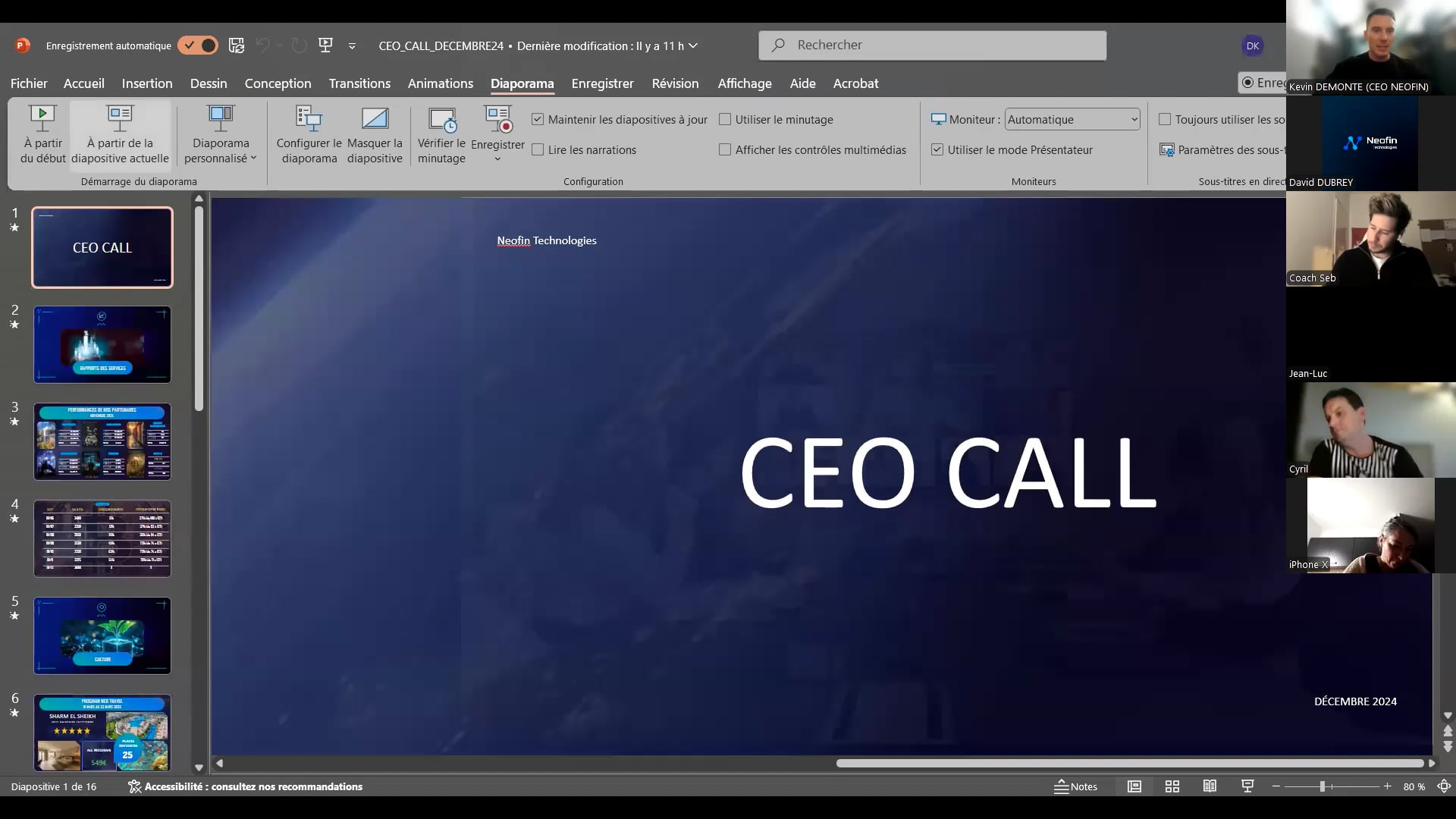
Task: Expand the Enregistrer dropdown arrow
Action: coord(497,159)
